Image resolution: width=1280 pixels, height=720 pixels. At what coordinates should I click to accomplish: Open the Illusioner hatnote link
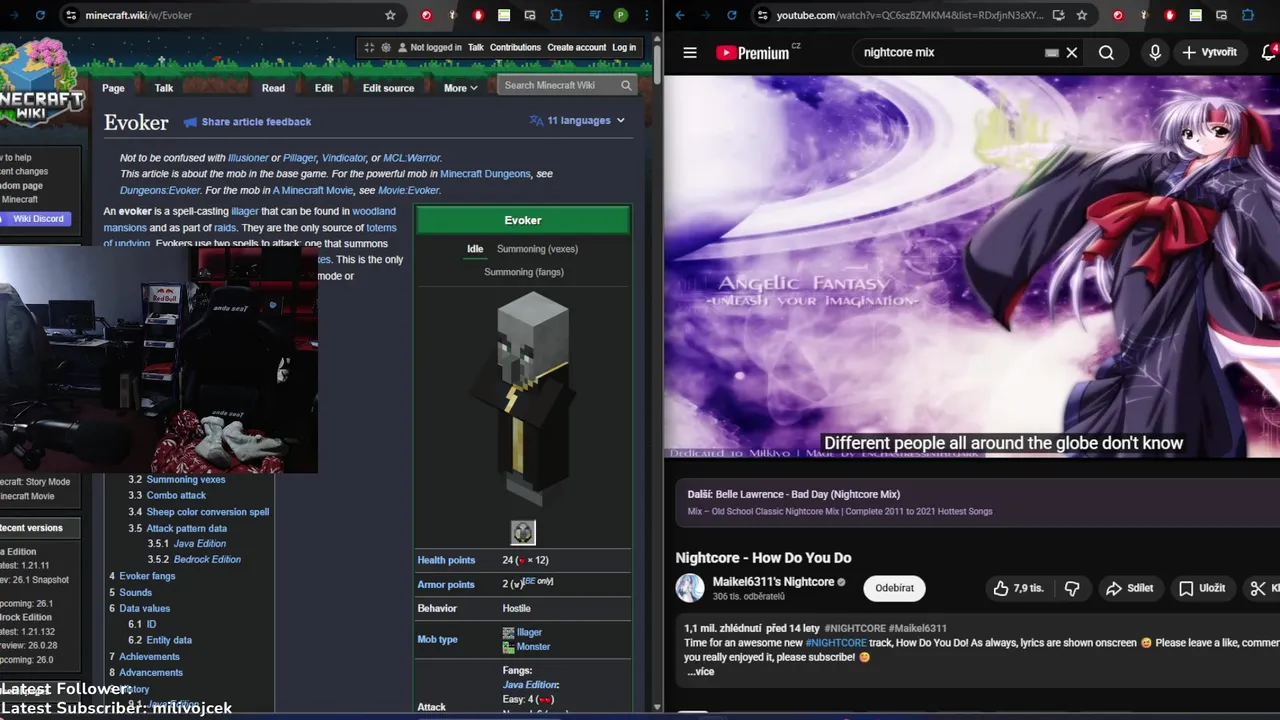248,158
